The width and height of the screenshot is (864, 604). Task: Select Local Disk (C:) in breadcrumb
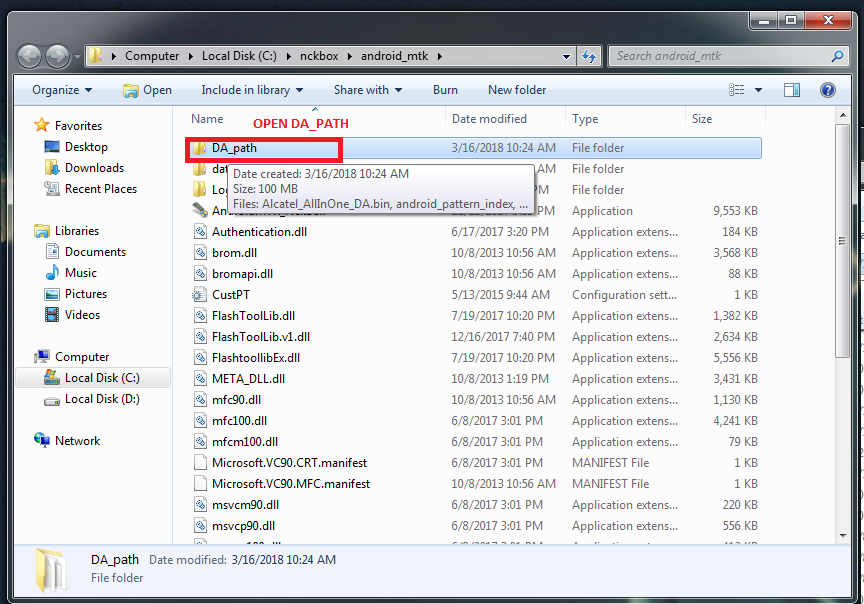click(239, 56)
